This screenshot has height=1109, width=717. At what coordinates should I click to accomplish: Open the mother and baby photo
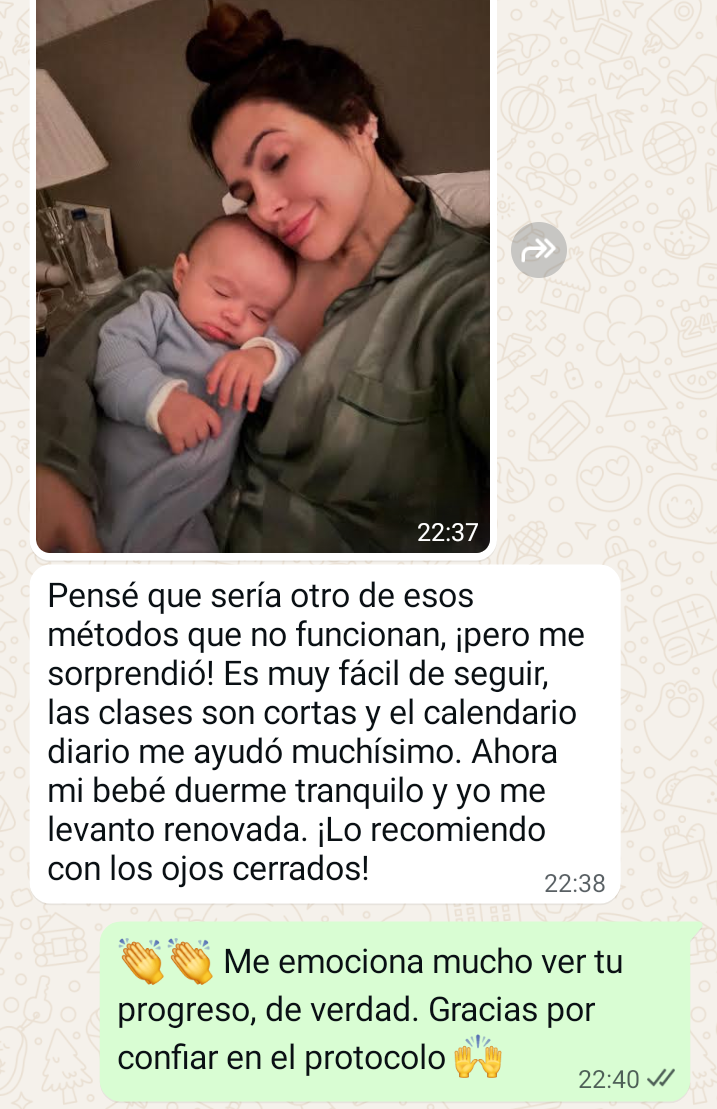point(263,276)
